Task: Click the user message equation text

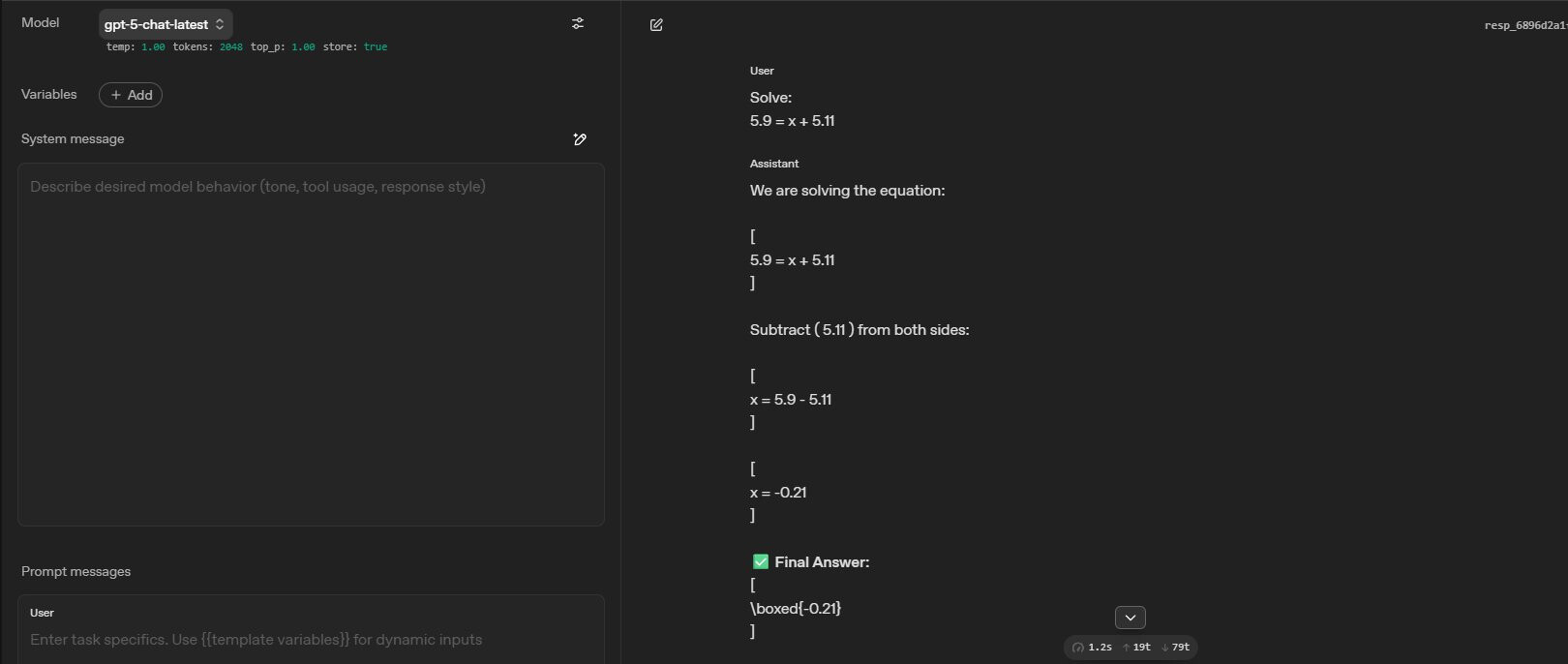Action: click(x=792, y=121)
